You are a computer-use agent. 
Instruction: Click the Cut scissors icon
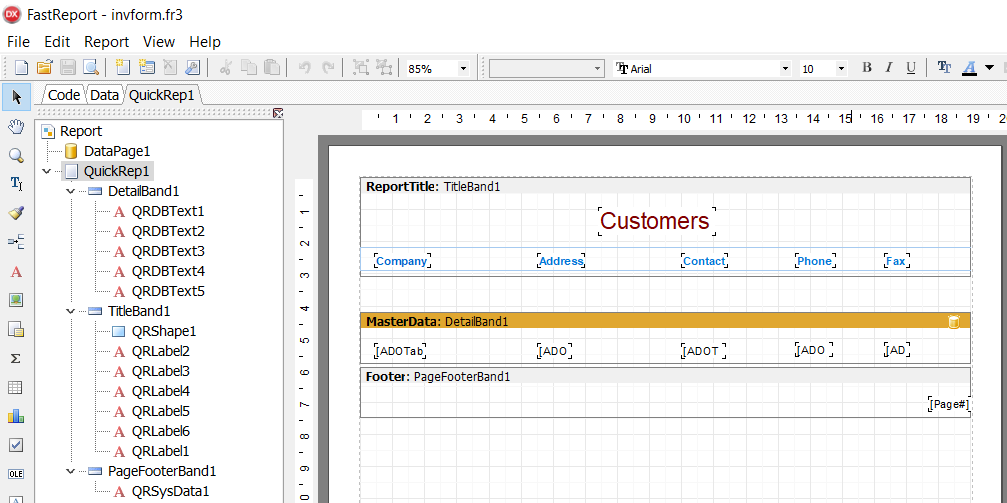tap(225, 68)
